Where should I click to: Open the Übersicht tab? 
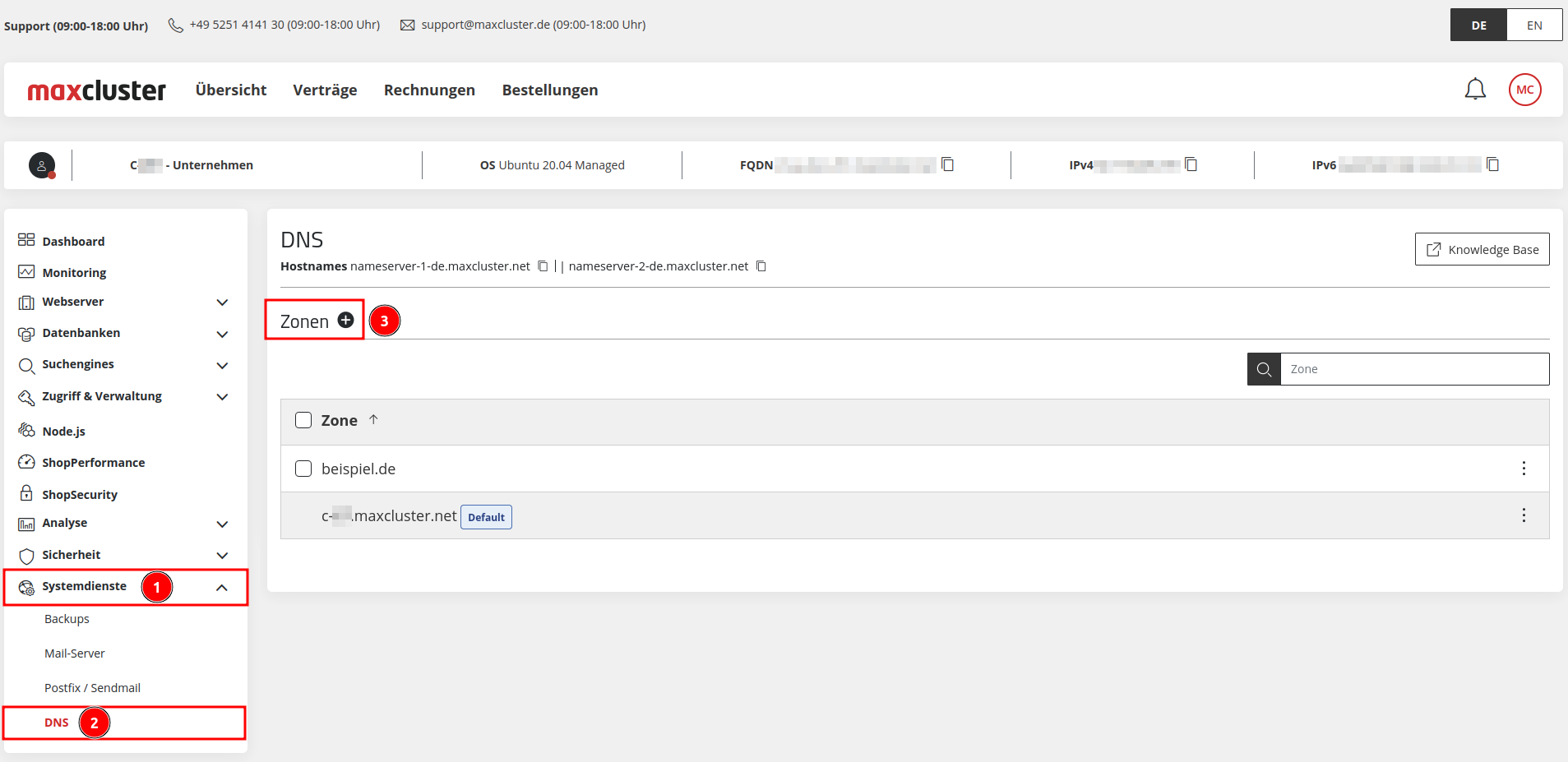pos(231,90)
